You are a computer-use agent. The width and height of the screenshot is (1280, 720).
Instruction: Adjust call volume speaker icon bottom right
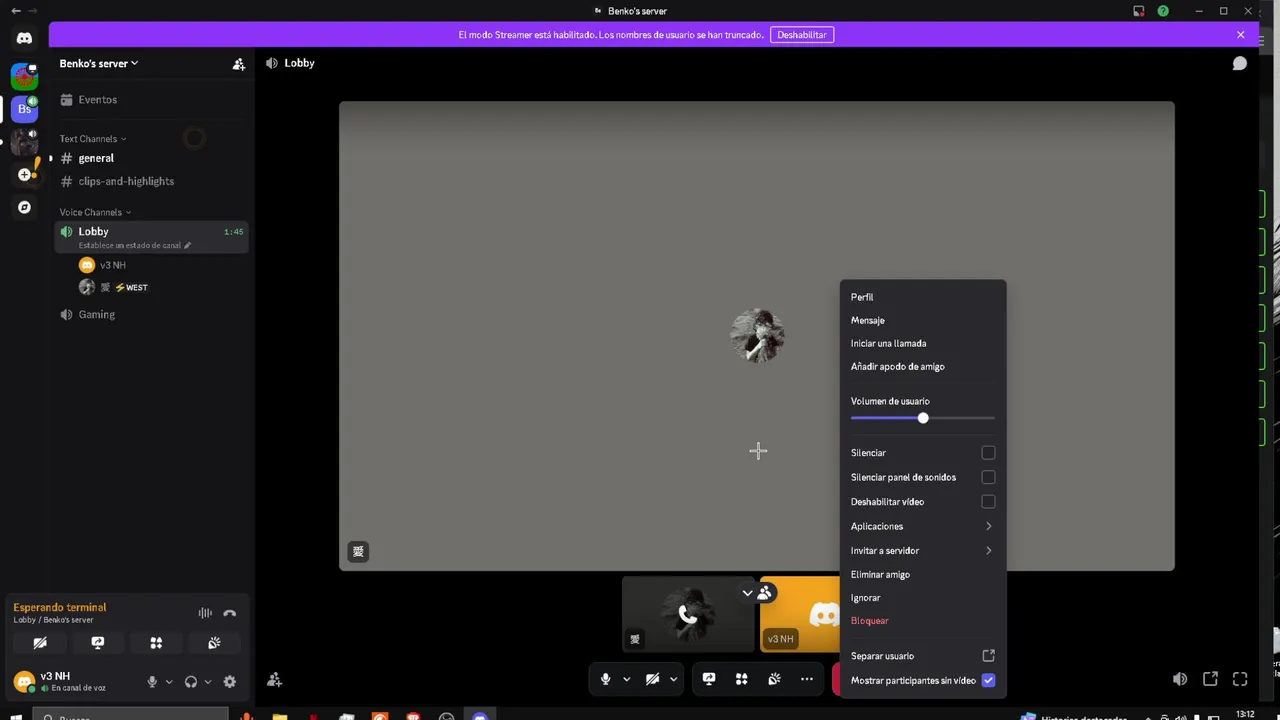pyautogui.click(x=1180, y=679)
